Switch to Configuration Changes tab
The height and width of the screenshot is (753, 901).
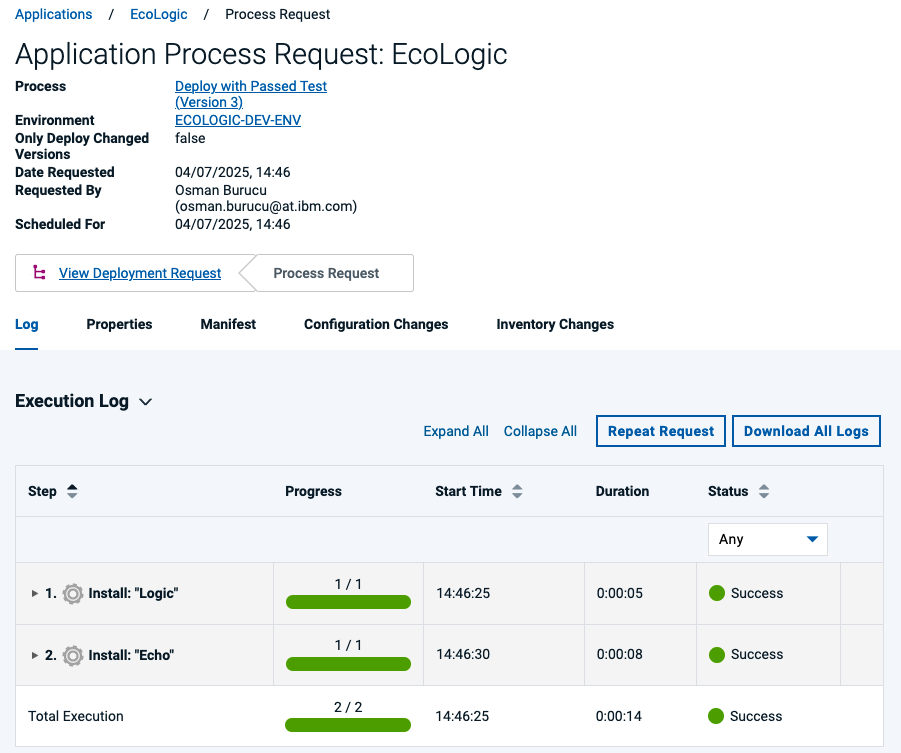tap(376, 324)
